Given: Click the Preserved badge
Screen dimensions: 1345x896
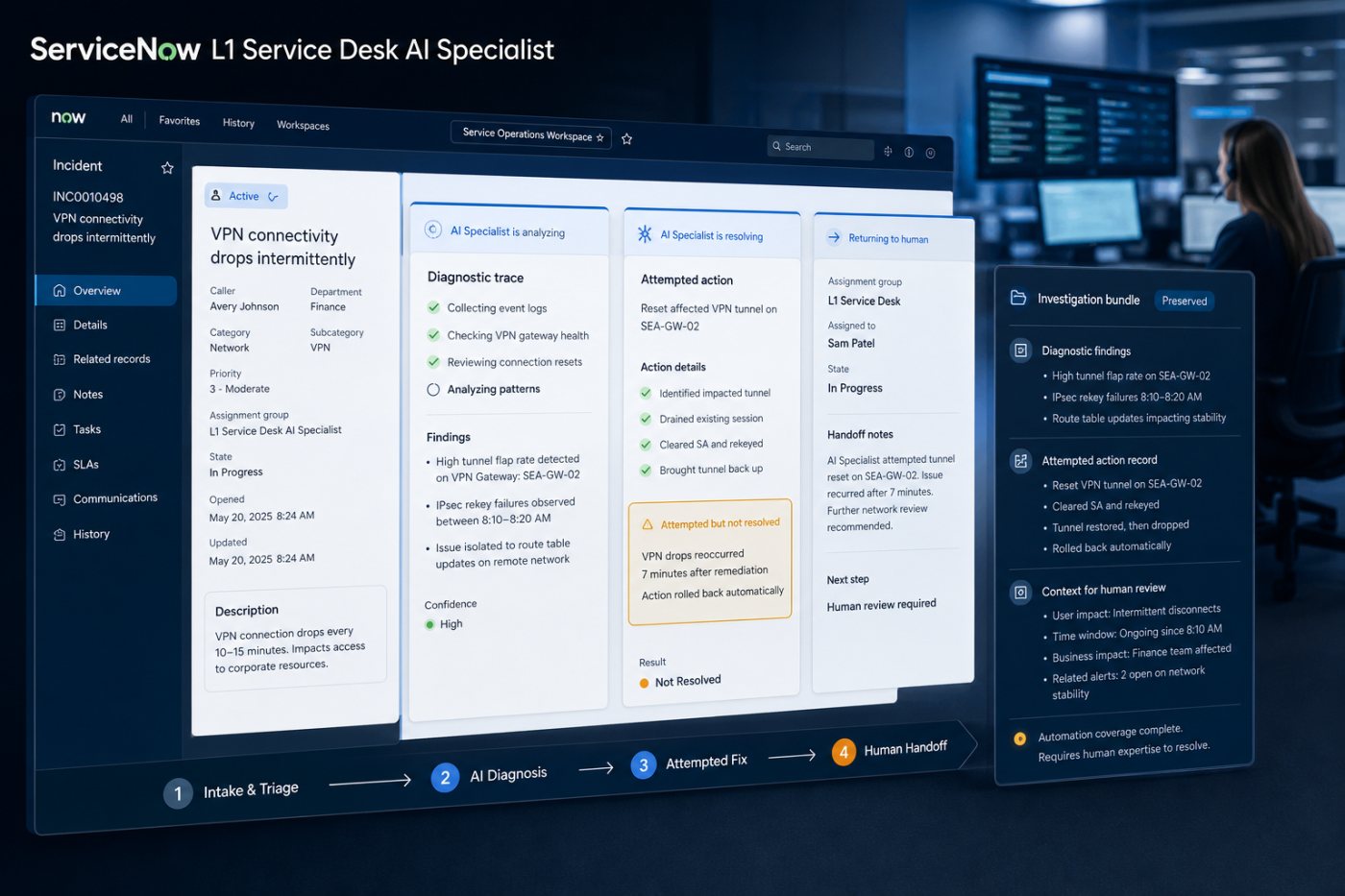Looking at the screenshot, I should pos(1184,301).
